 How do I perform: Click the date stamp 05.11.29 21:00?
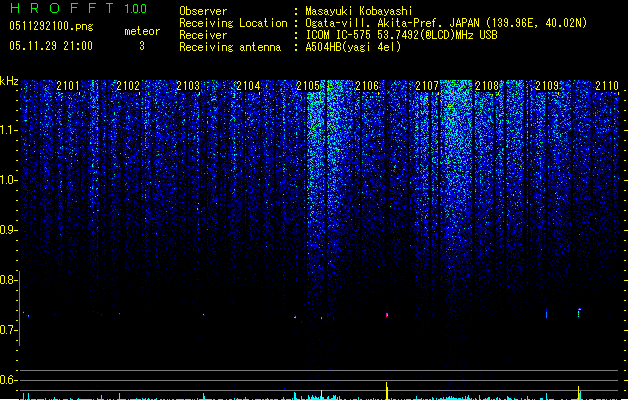pyautogui.click(x=51, y=46)
